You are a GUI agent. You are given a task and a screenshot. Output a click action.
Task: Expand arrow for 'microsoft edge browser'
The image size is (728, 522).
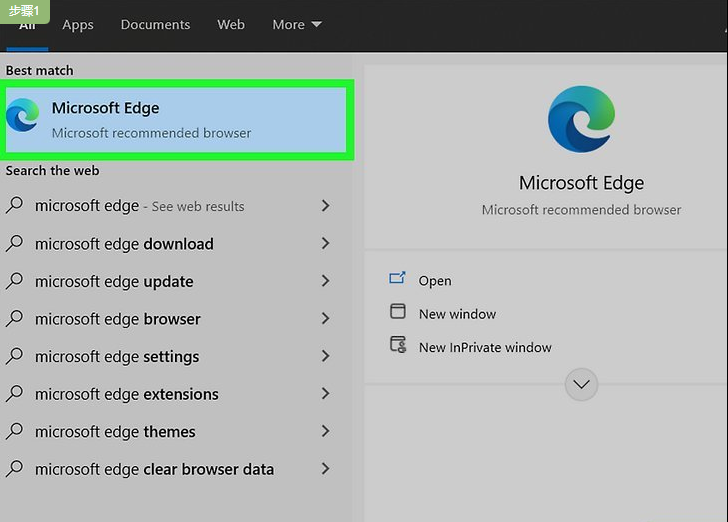coord(325,319)
